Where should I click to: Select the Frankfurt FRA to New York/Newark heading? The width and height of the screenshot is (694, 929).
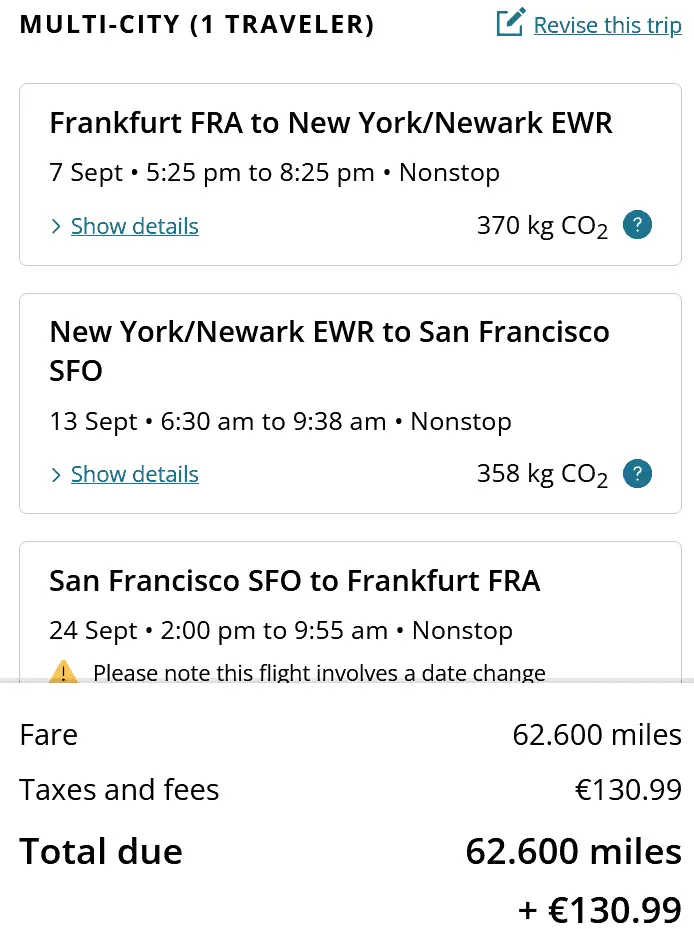click(x=330, y=123)
